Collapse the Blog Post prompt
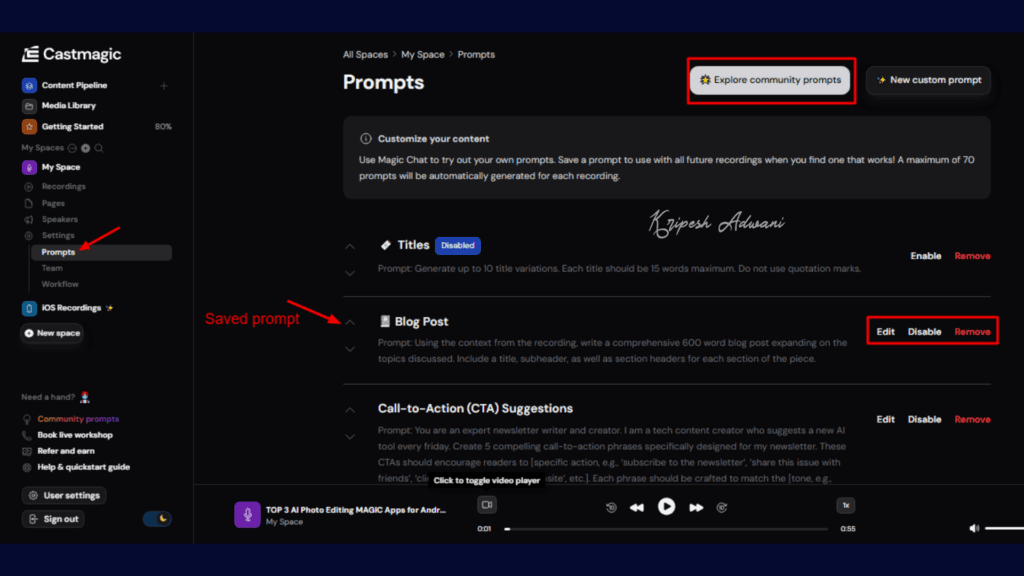This screenshot has width=1024, height=576. [x=350, y=324]
